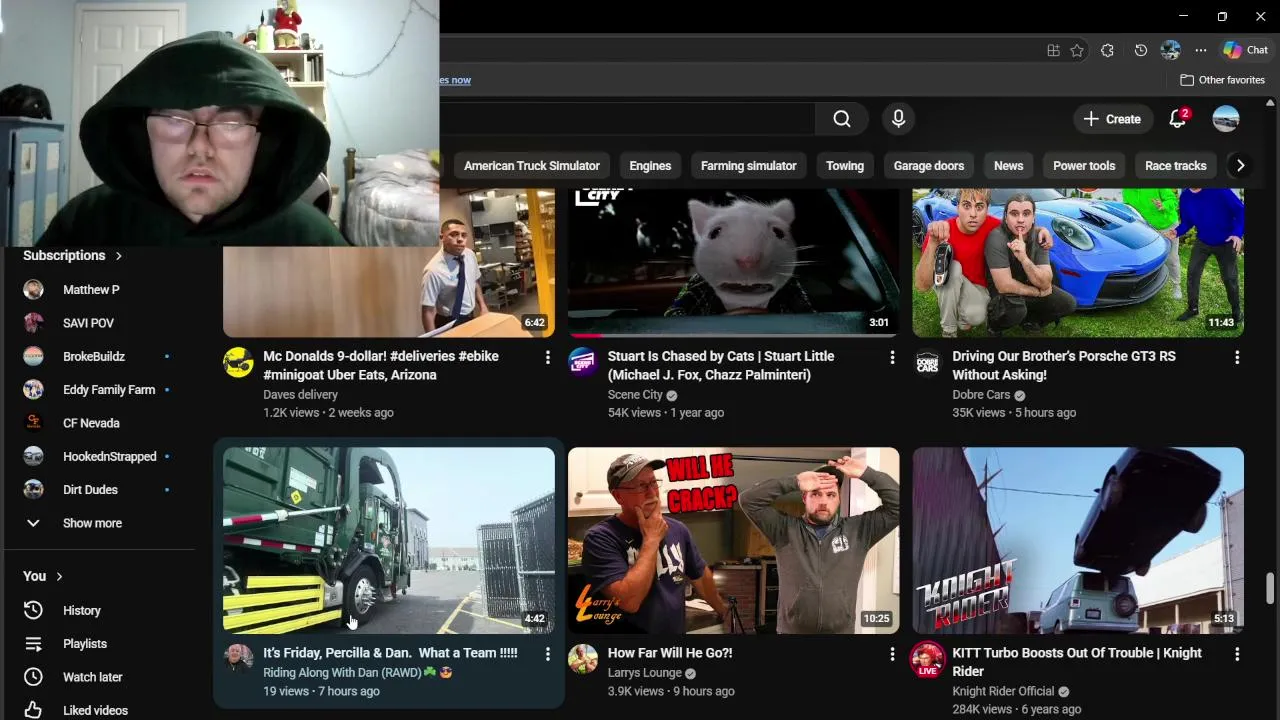
Task: Open Porsche GT3 RS video thumbnail
Action: click(1078, 263)
